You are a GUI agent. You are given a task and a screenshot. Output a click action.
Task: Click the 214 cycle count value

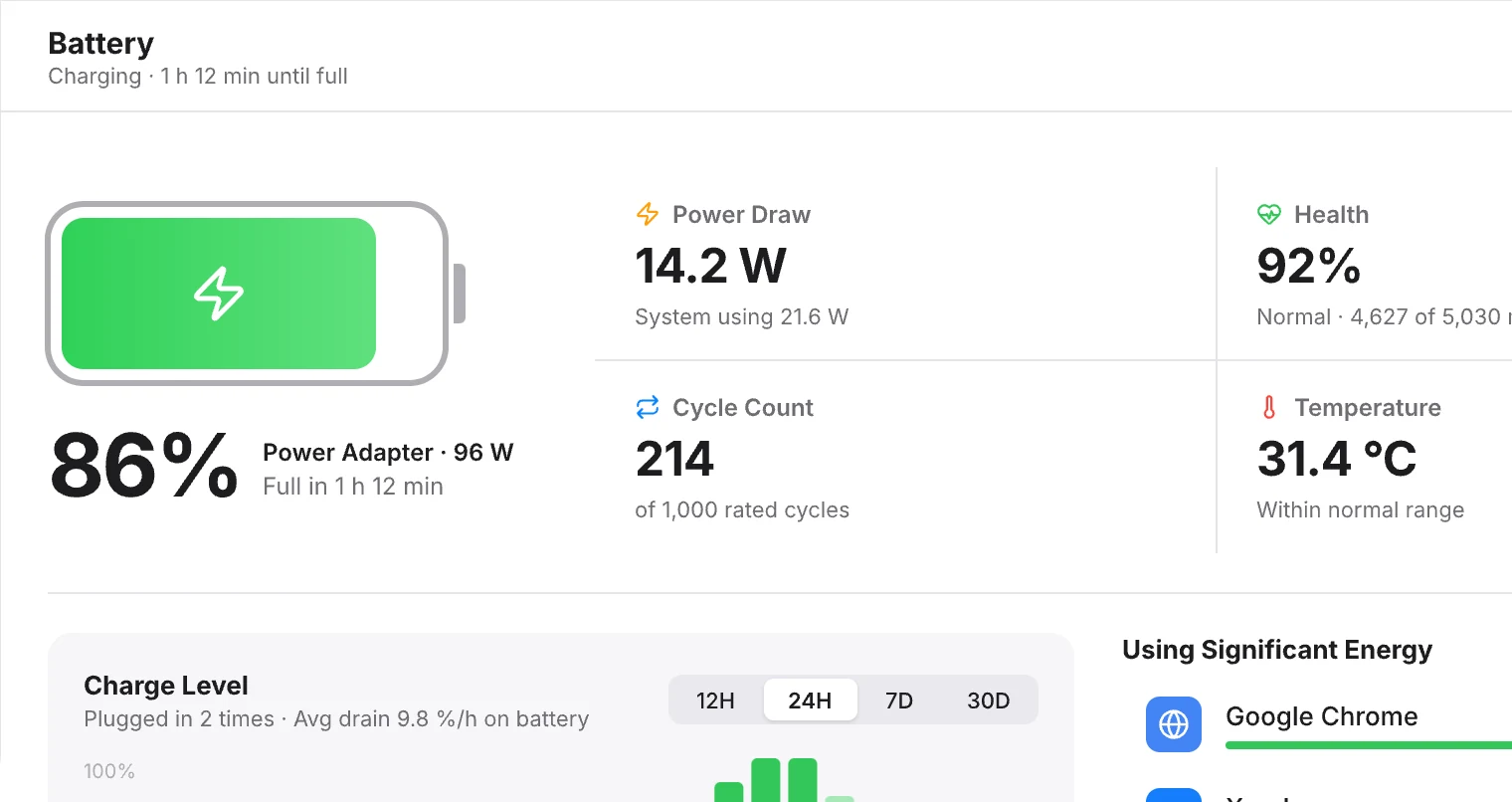tap(674, 459)
